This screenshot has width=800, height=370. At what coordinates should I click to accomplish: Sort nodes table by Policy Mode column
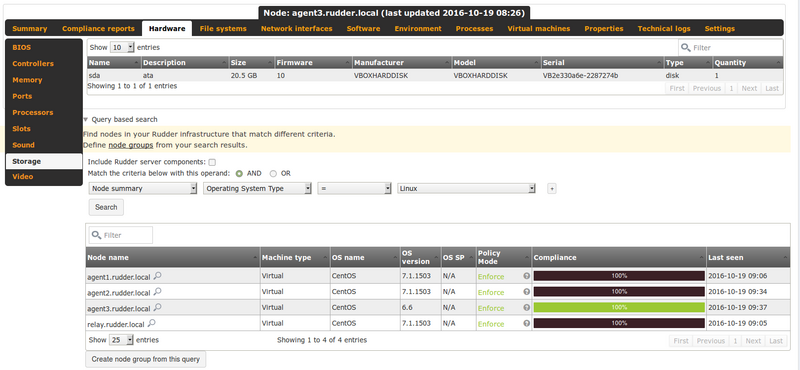504,258
